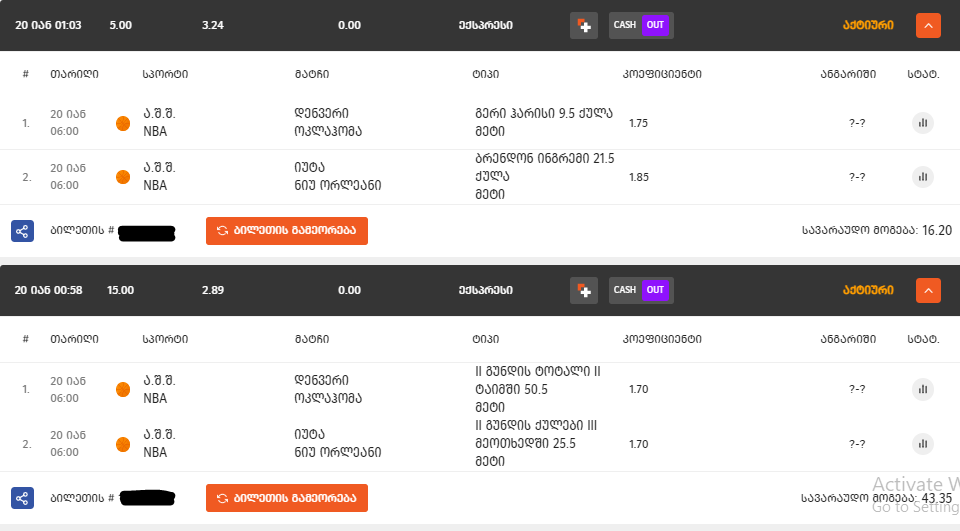Click basketball icon beside Gary Harris bet row
The width and height of the screenshot is (960, 531).
[x=123, y=123]
